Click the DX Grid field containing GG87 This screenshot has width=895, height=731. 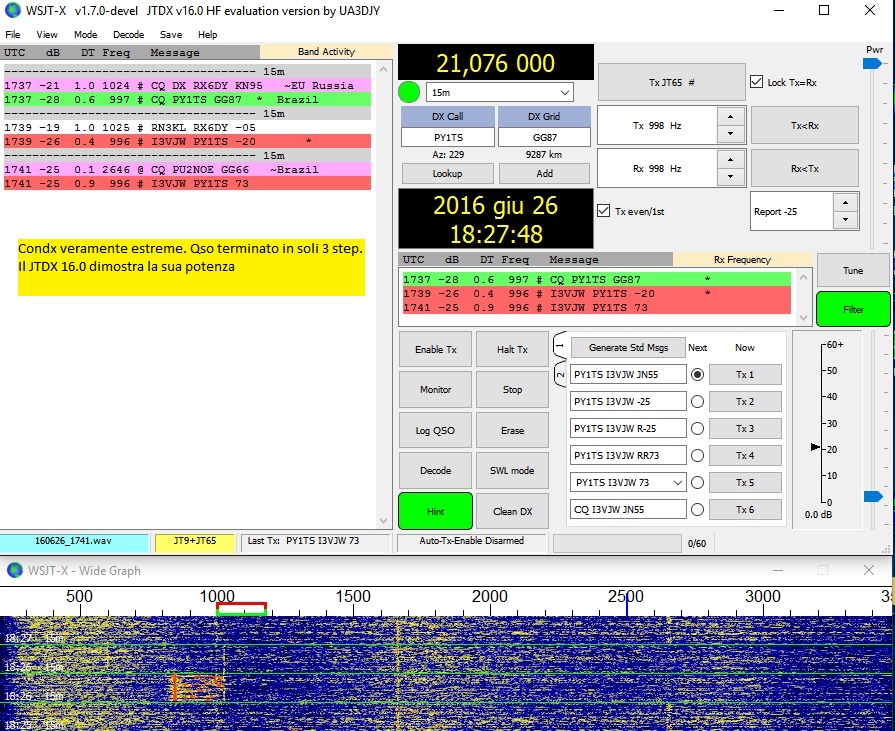(544, 138)
